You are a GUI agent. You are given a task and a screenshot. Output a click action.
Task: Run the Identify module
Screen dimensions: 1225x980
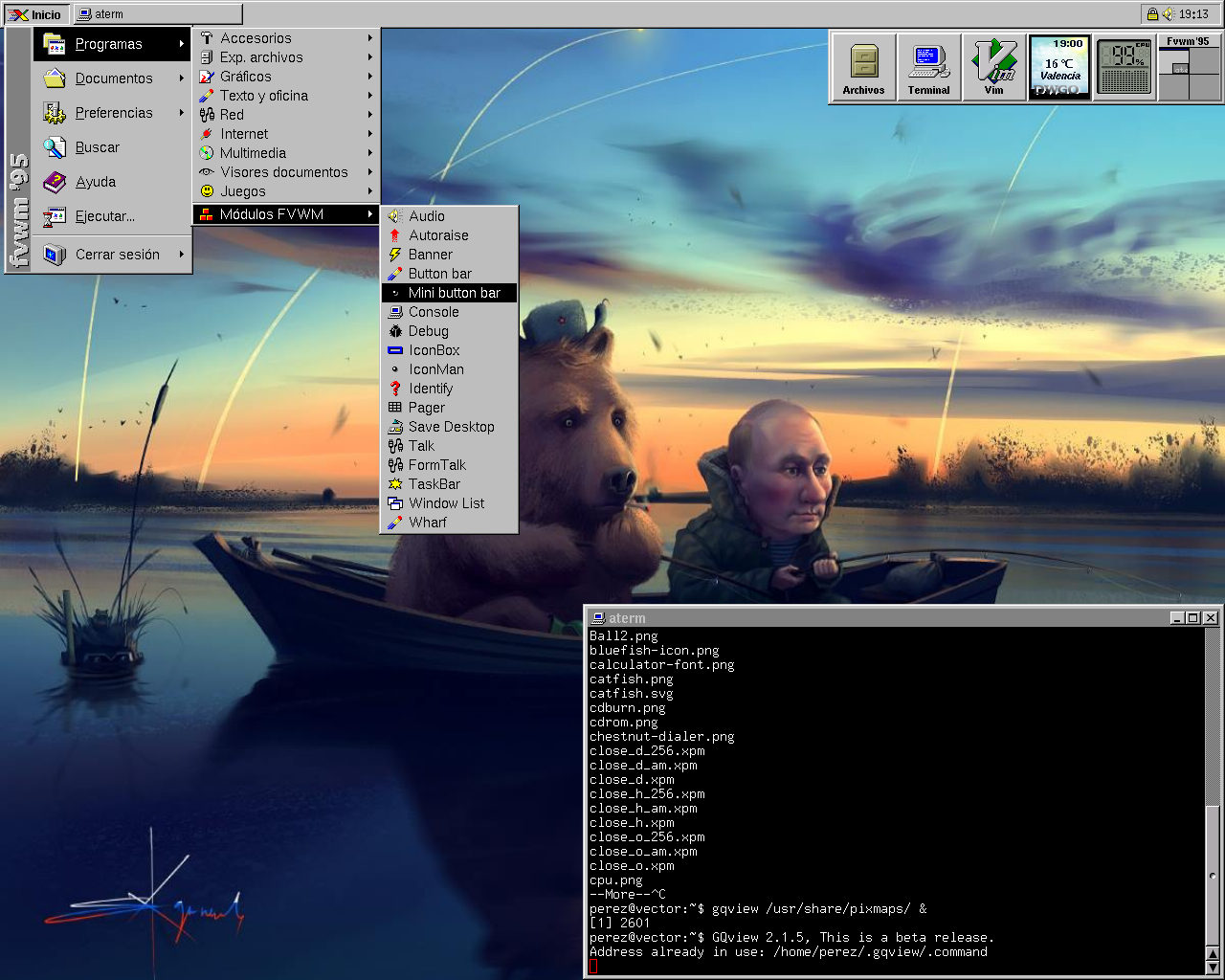coord(449,389)
